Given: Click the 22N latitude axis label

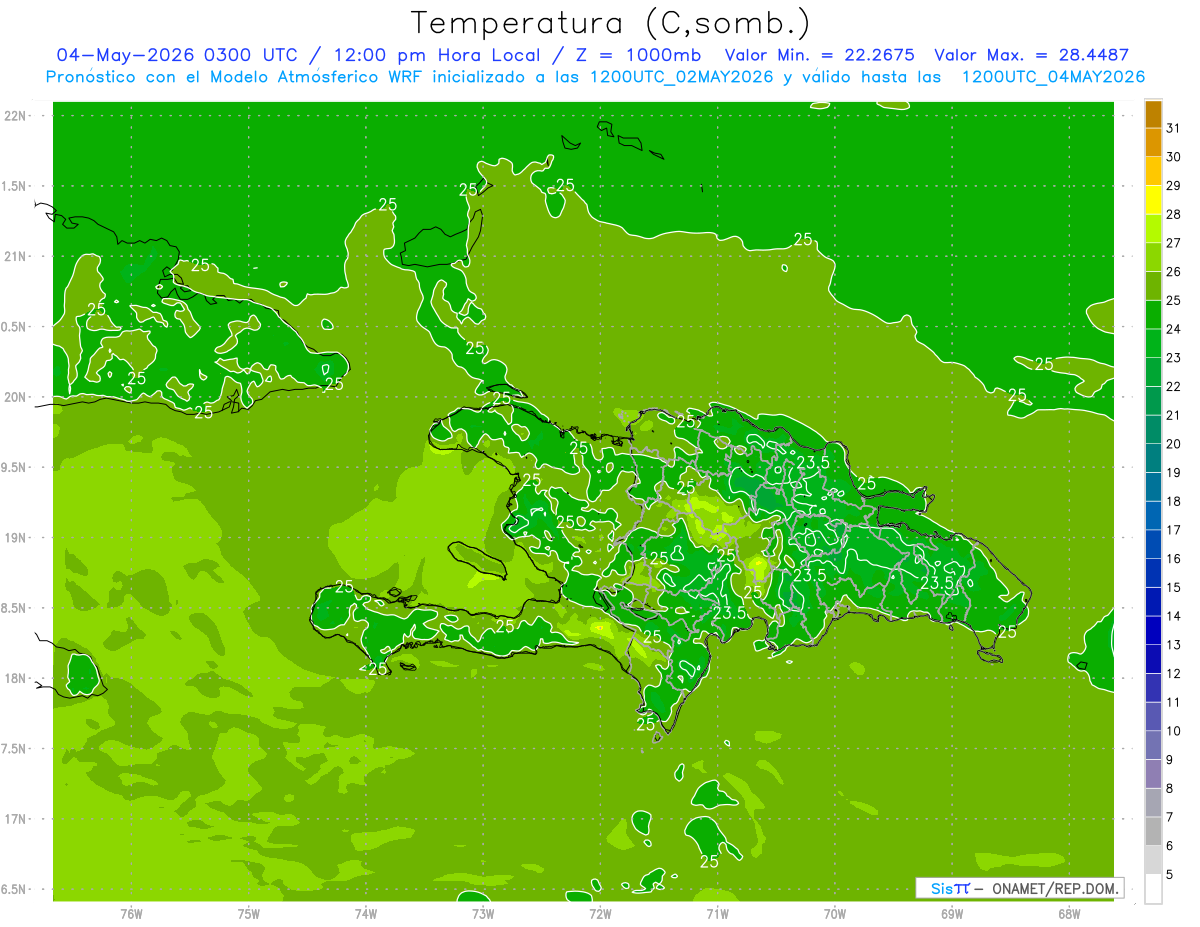Looking at the screenshot, I should pyautogui.click(x=16, y=116).
